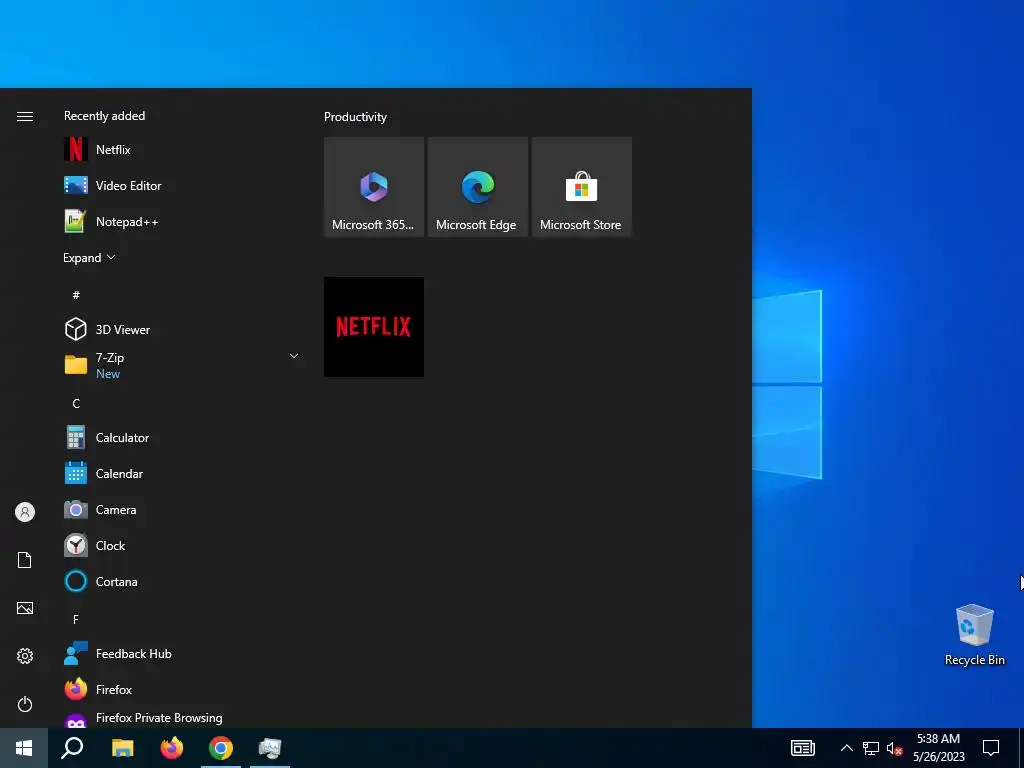This screenshot has height=768, width=1024.
Task: Open Netflix from Recently added list
Action: tap(181, 150)
